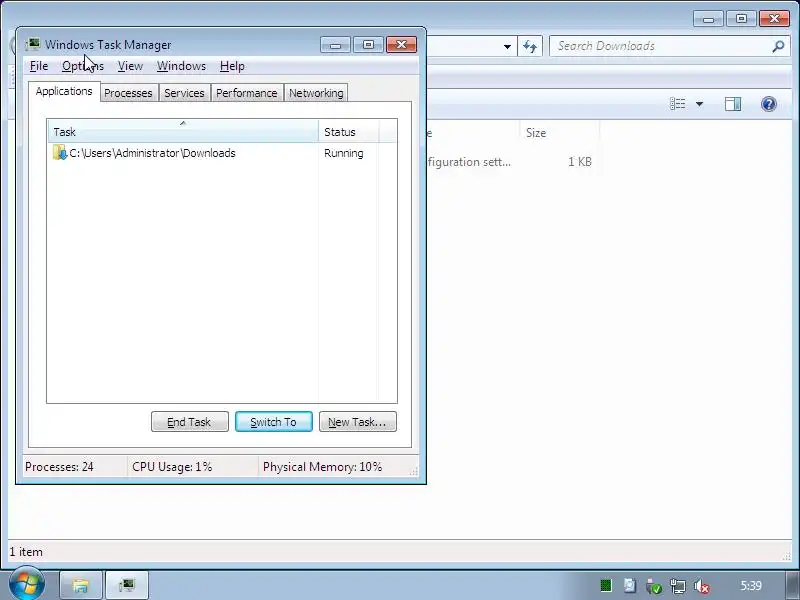Open the Windows Start menu

click(x=27, y=584)
